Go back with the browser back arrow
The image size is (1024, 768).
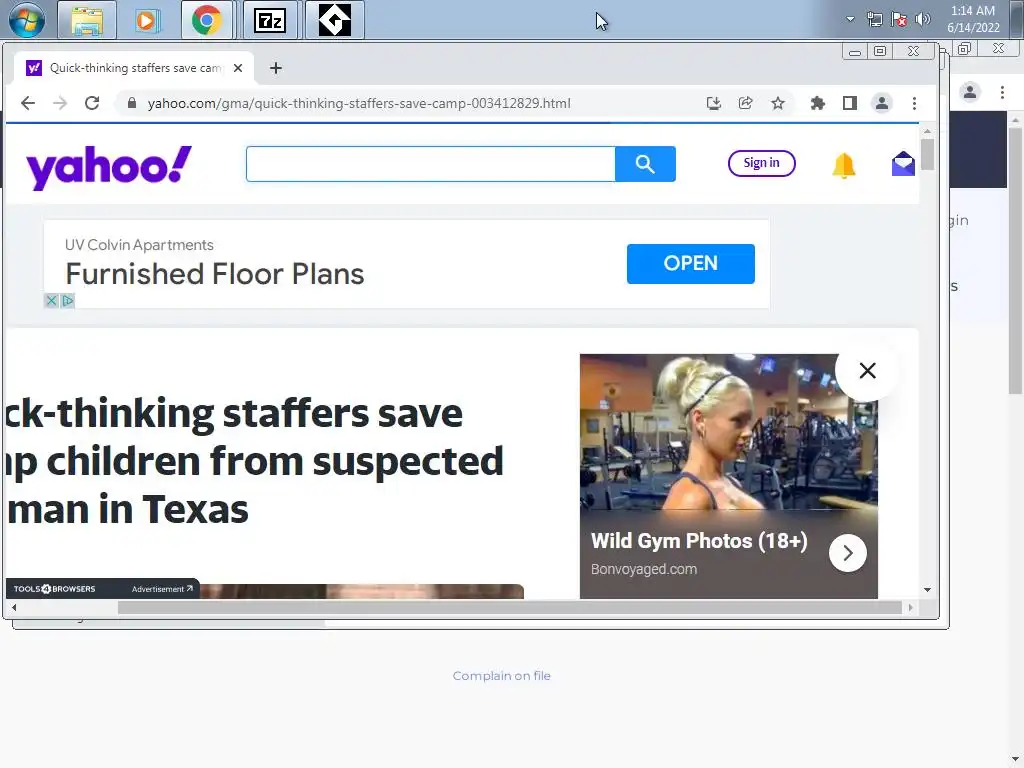27,103
